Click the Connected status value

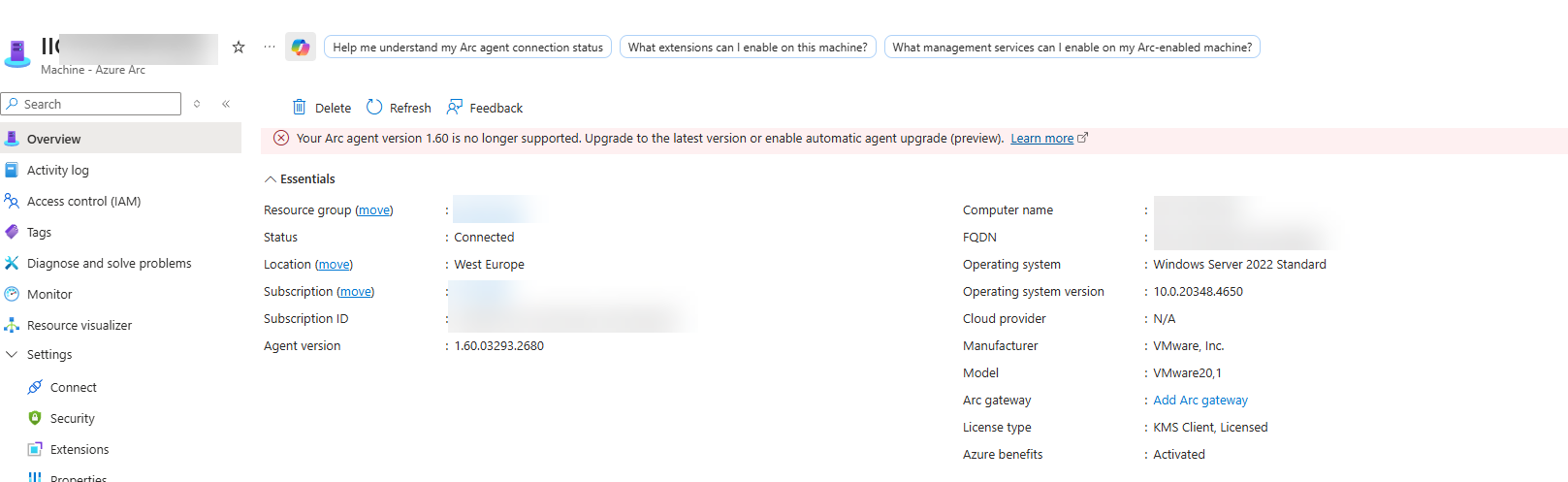(484, 237)
